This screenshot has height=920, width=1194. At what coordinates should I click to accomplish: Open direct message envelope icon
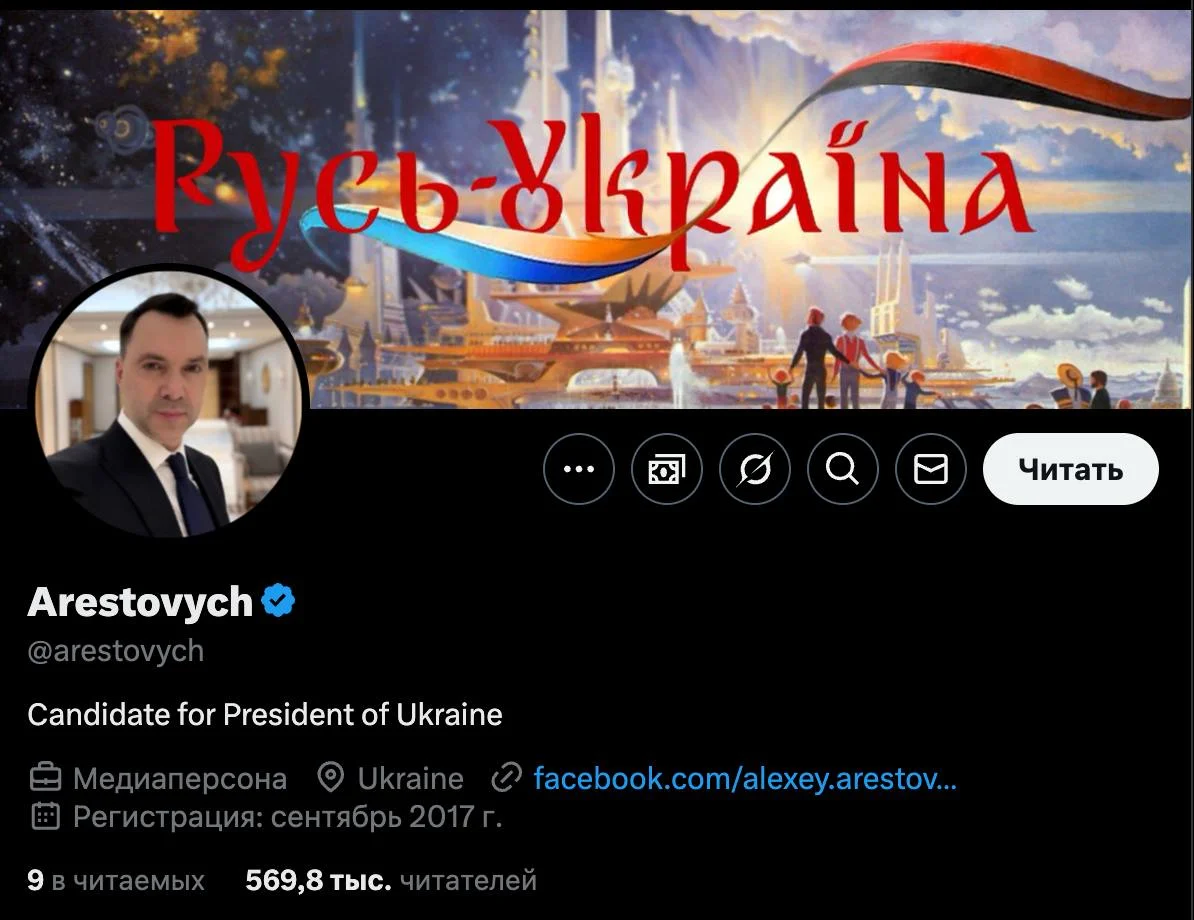pos(931,469)
